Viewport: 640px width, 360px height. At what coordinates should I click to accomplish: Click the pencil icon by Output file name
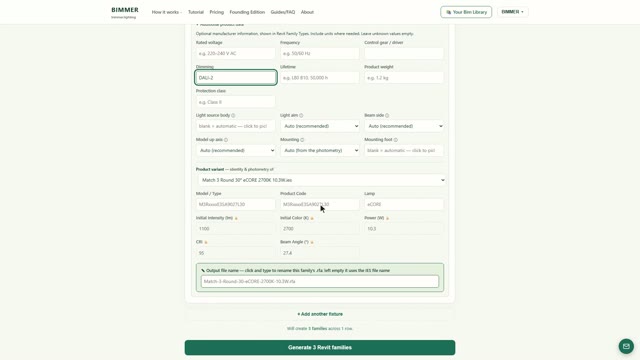click(203, 270)
